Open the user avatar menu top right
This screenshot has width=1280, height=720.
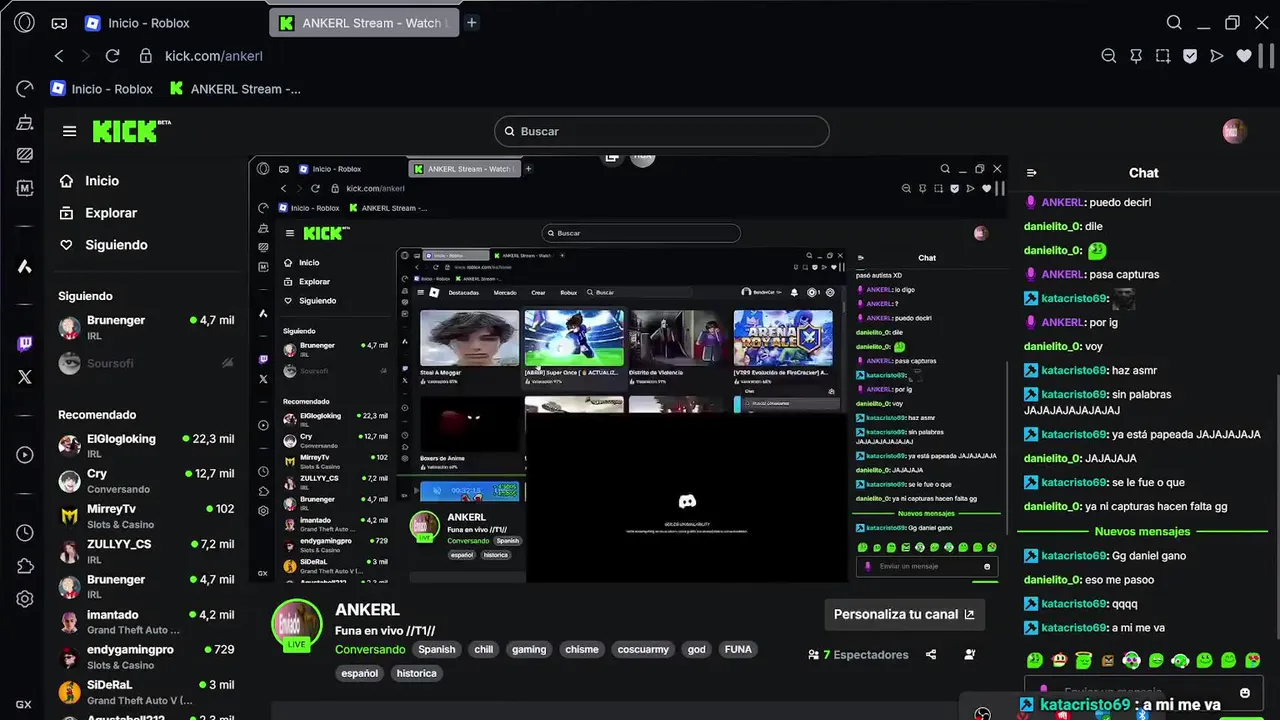point(1235,131)
